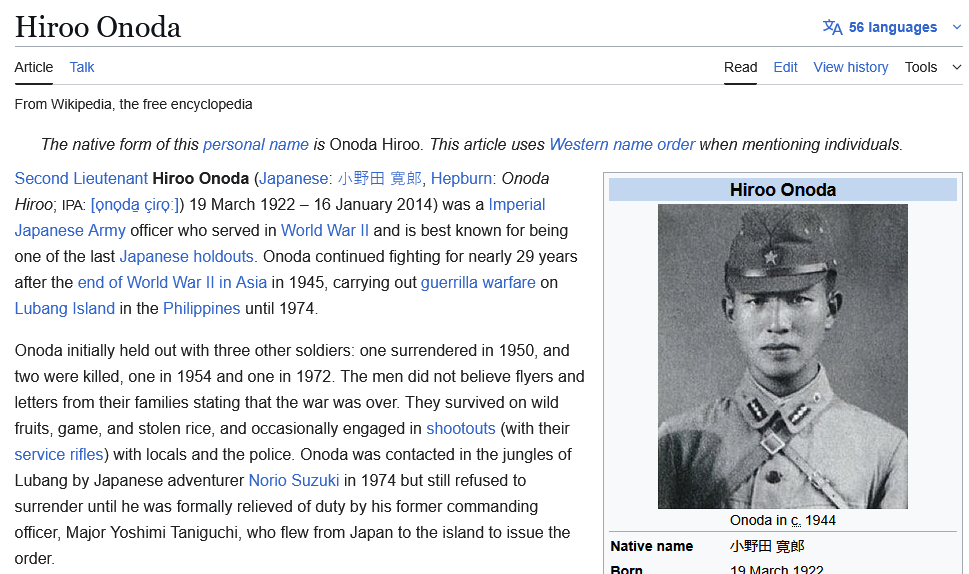Click the c. abbreviation in caption
This screenshot has width=969, height=574.
(795, 520)
